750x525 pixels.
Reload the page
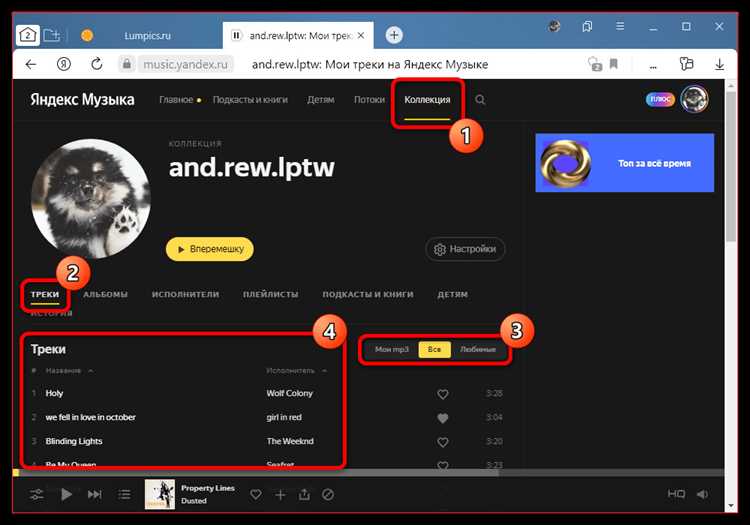click(97, 64)
